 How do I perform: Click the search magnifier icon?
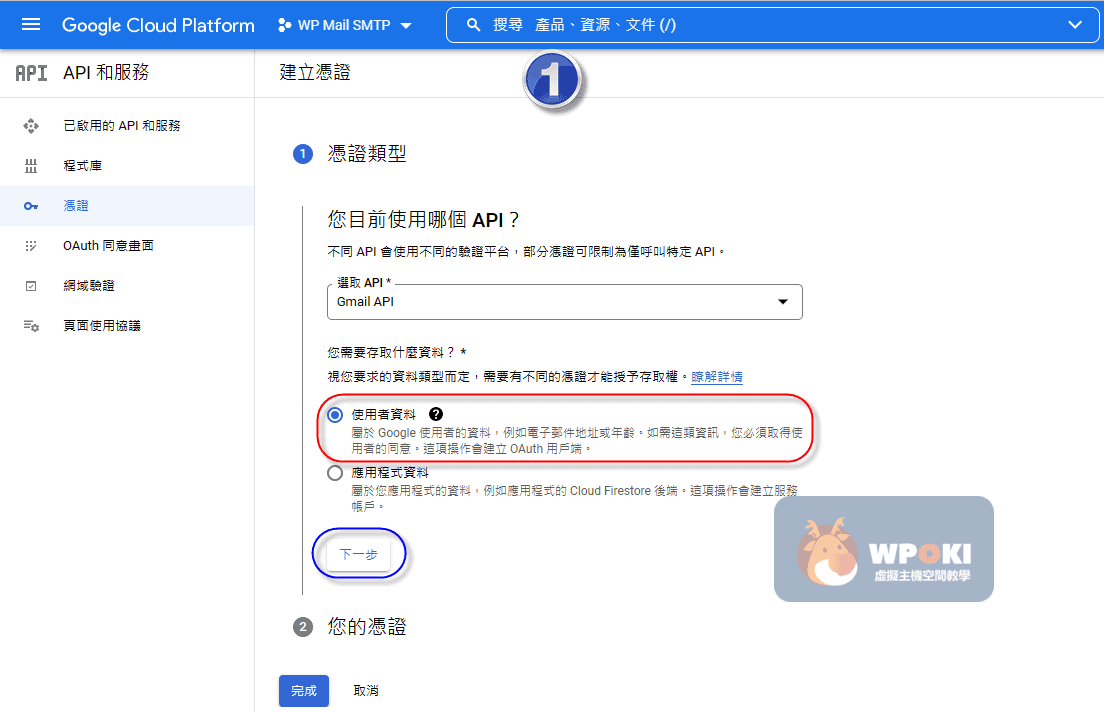coord(474,25)
